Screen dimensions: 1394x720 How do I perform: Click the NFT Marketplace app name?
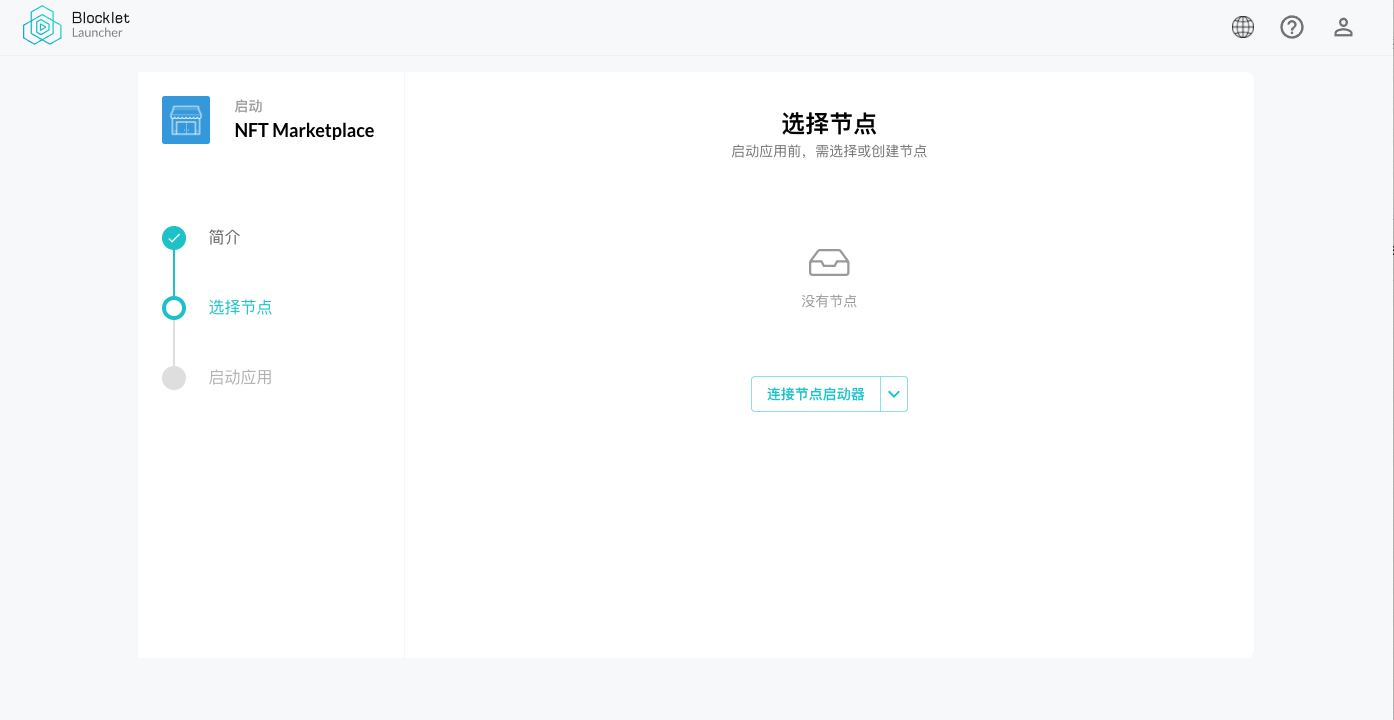click(304, 130)
